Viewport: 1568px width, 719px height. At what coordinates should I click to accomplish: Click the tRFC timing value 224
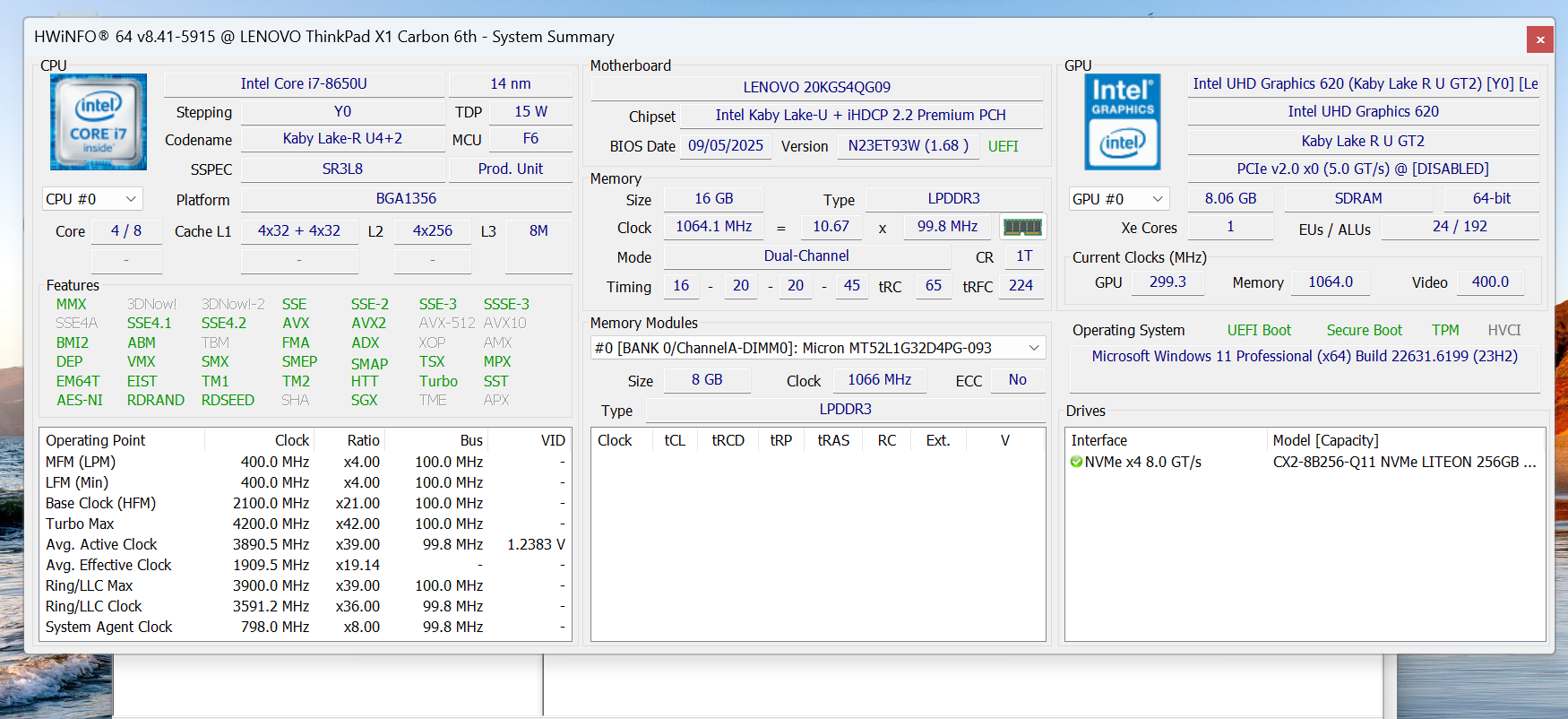point(1021,286)
